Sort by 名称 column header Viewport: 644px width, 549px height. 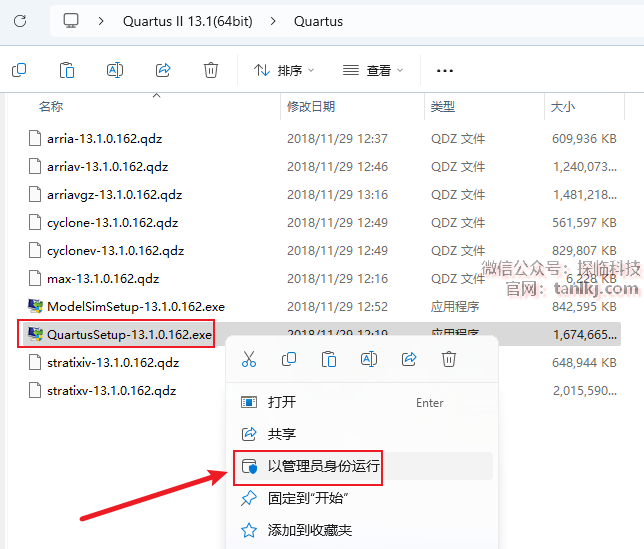click(51, 107)
